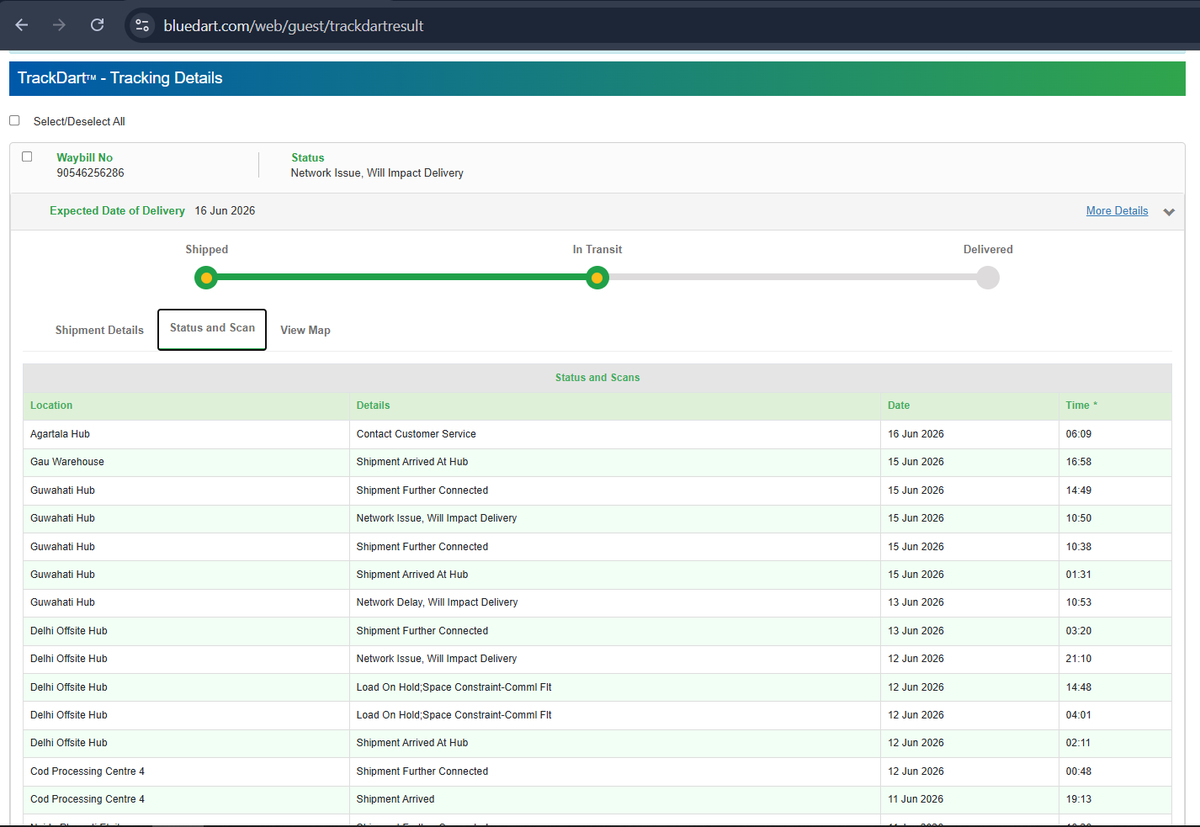Click the Status and Scans table title
The image size is (1200, 827).
tap(597, 378)
